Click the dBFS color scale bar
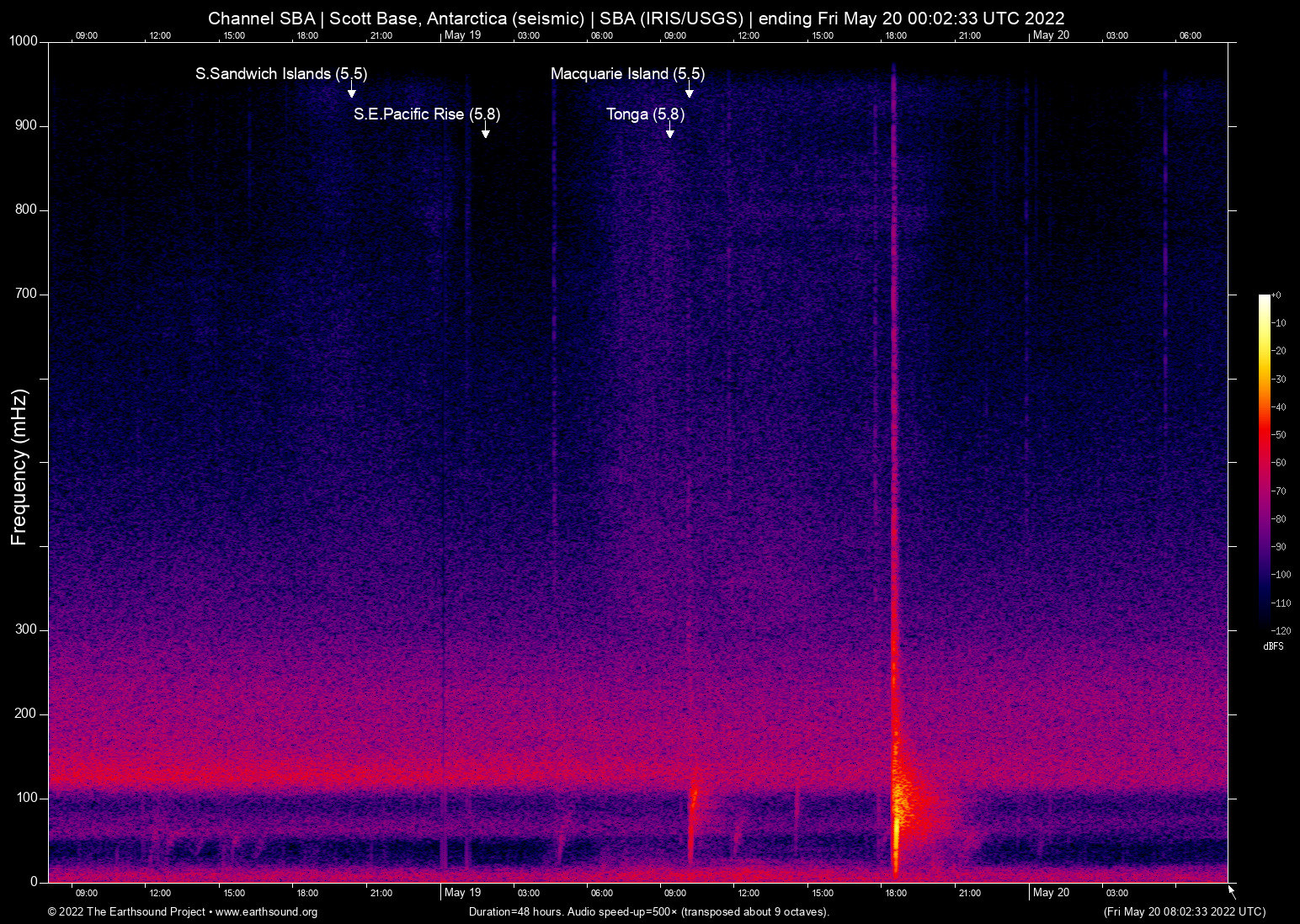 [x=1264, y=461]
